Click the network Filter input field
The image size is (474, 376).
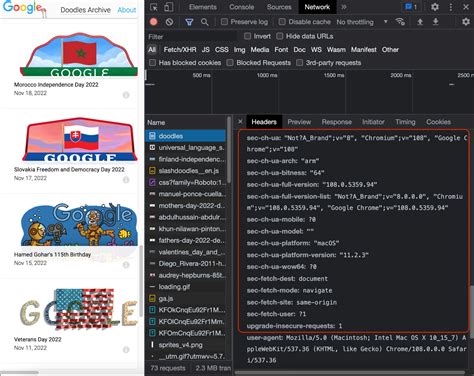pyautogui.click(x=192, y=37)
